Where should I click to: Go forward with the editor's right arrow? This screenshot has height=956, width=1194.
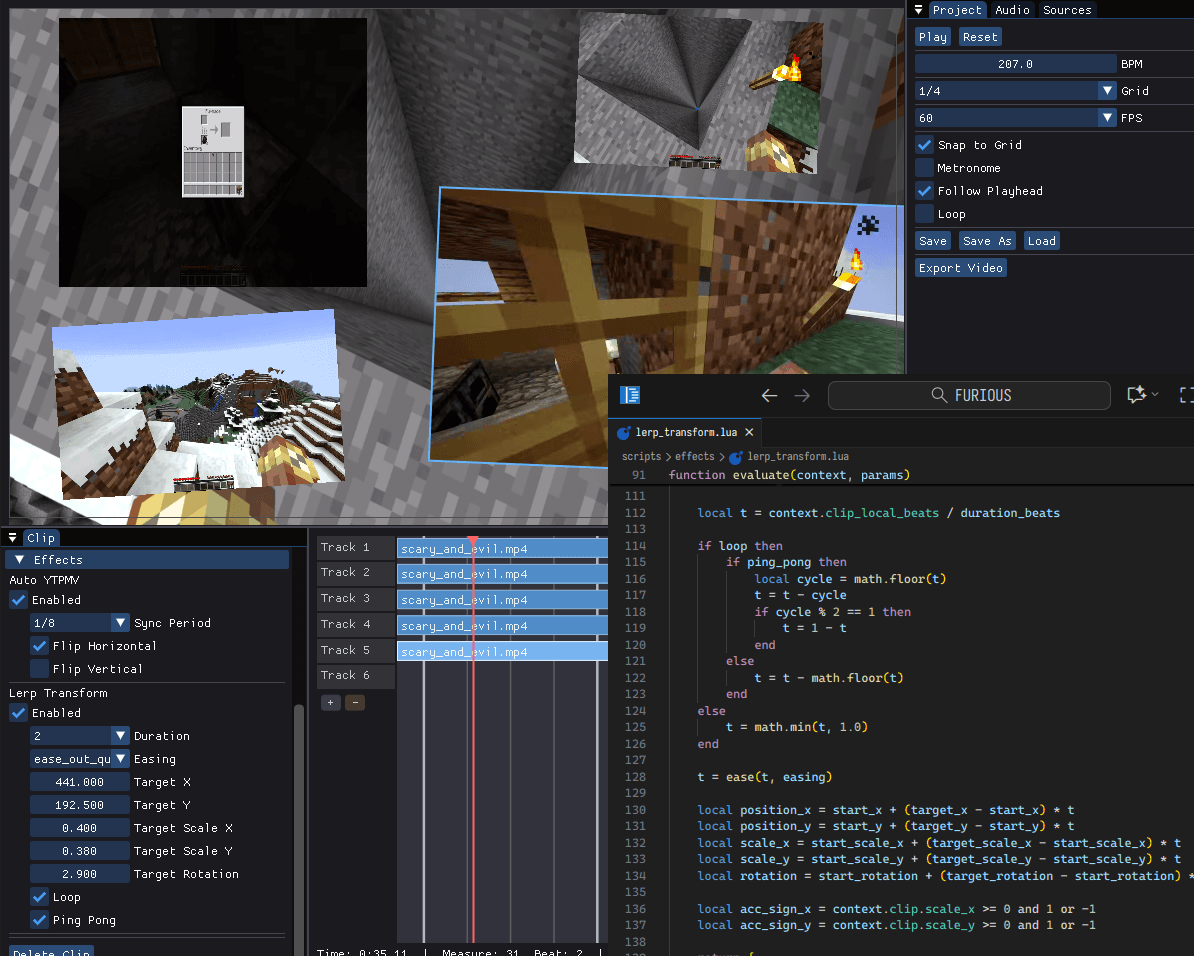click(802, 396)
